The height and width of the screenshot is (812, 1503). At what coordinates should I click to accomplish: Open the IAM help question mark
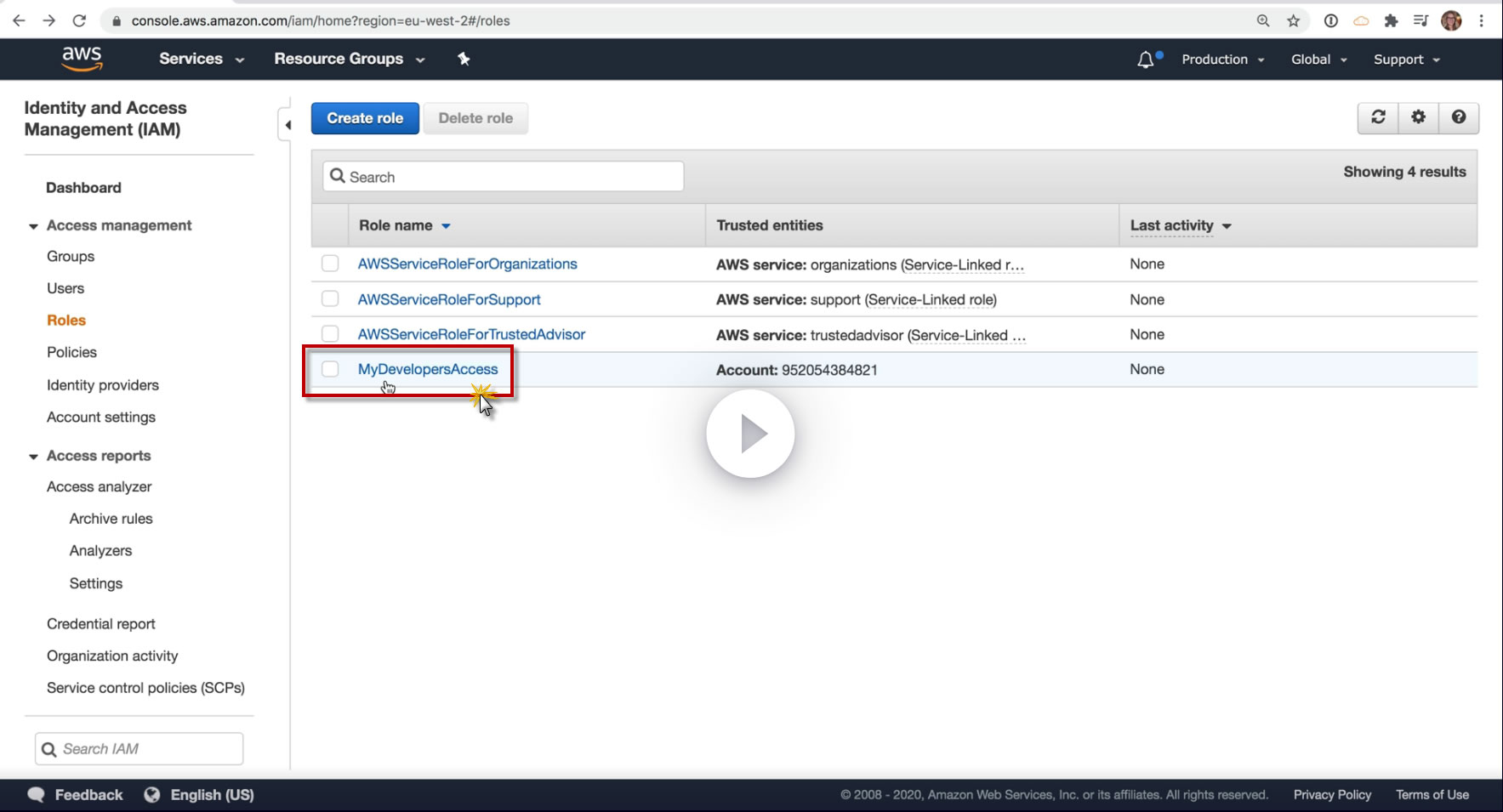pyautogui.click(x=1459, y=117)
